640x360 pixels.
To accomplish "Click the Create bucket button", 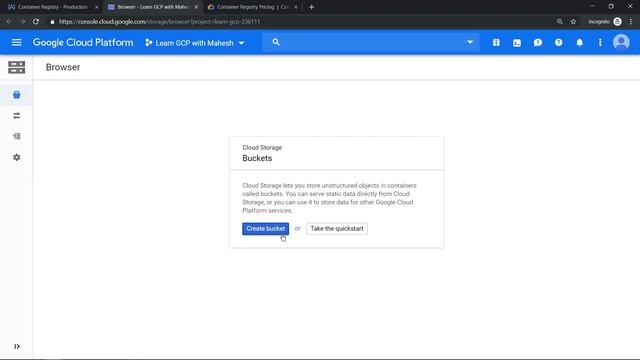I will (265, 229).
